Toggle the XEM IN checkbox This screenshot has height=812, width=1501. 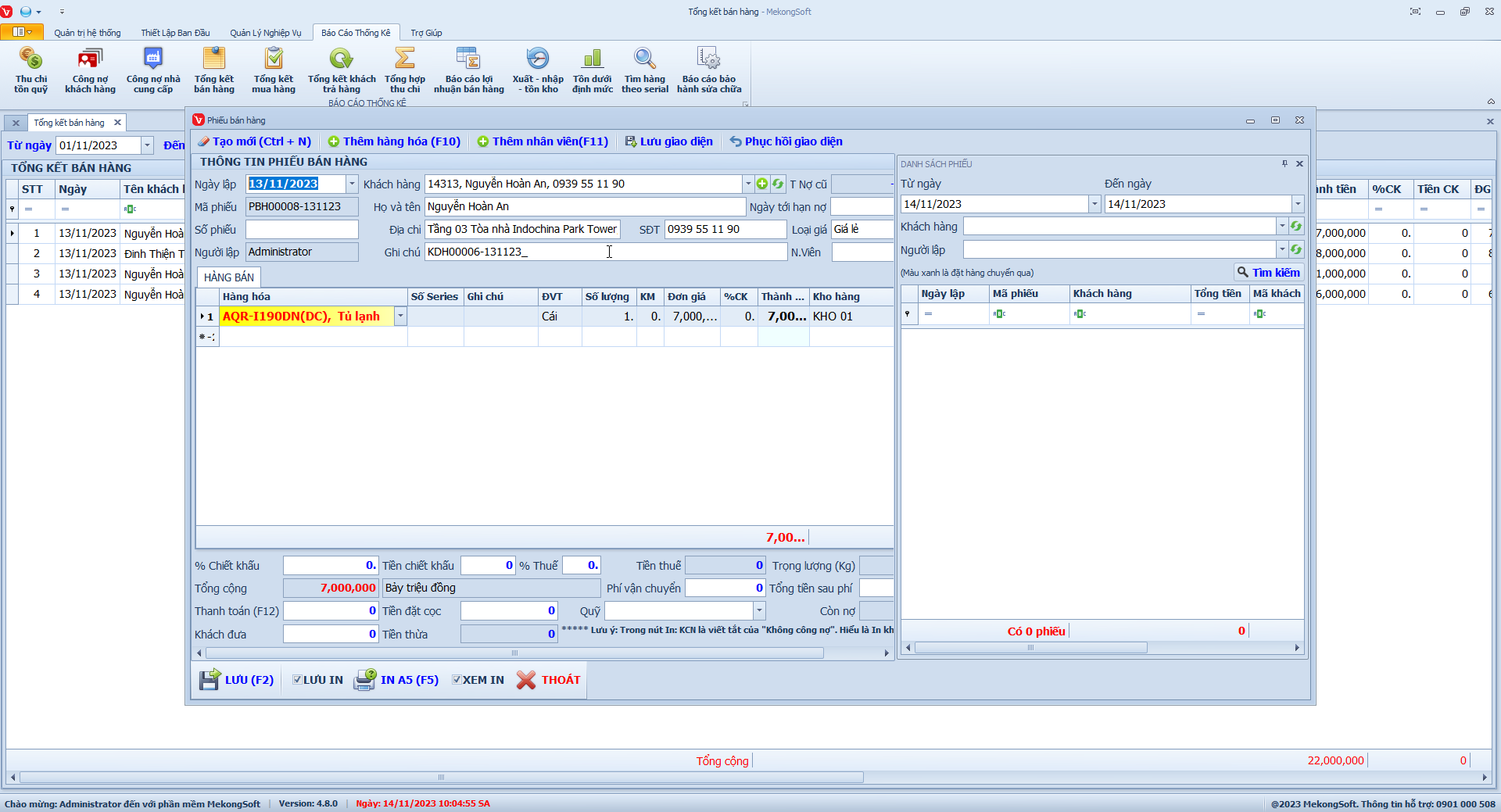pos(457,680)
